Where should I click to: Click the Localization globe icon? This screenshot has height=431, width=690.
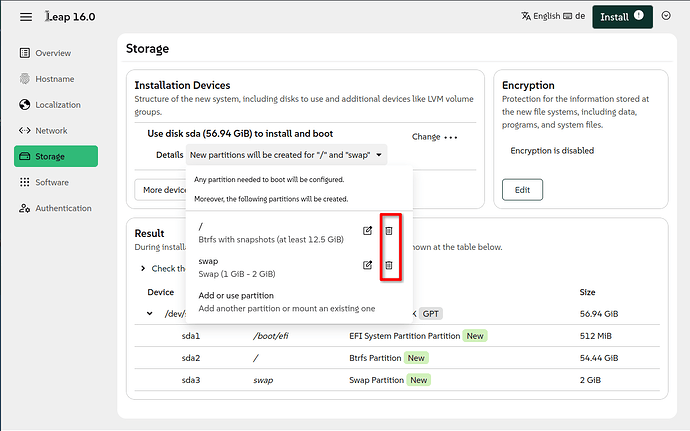25,105
